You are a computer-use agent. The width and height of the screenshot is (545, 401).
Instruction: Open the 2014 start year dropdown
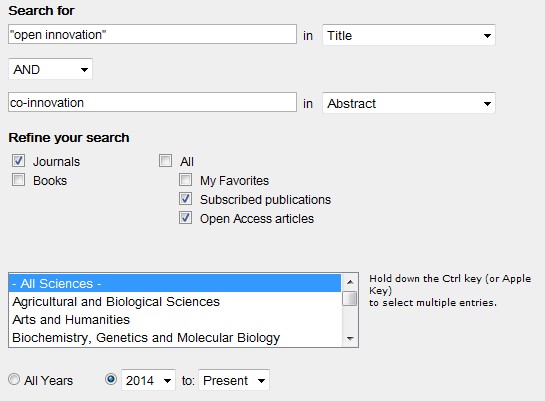pyautogui.click(x=148, y=380)
